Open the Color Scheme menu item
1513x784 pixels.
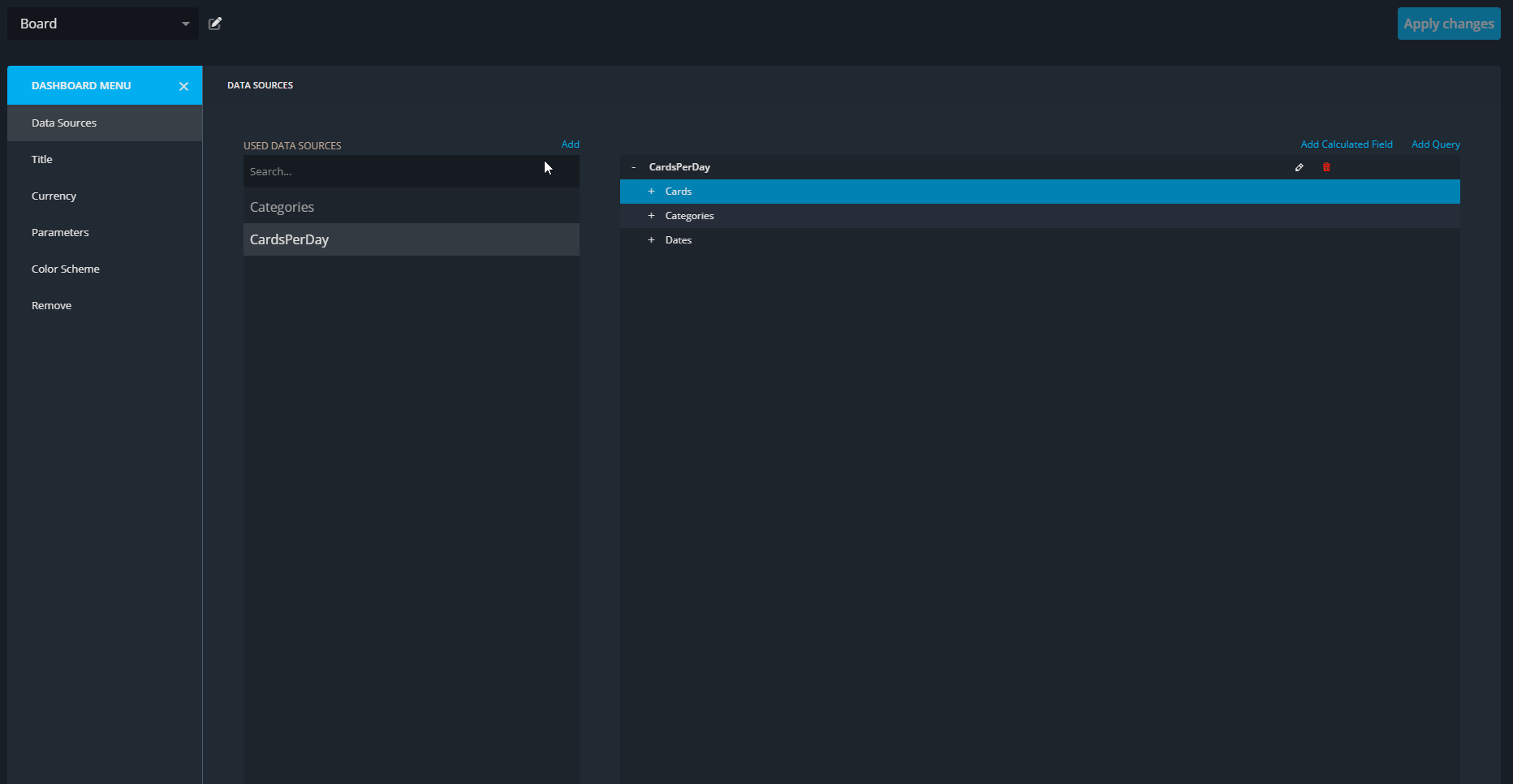105,269
